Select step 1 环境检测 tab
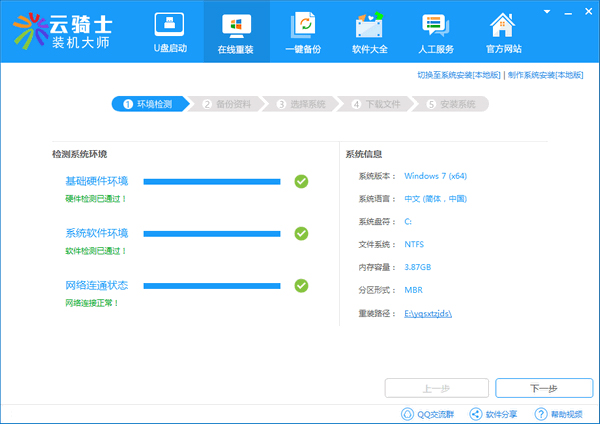The height and width of the screenshot is (424, 600). [x=152, y=103]
